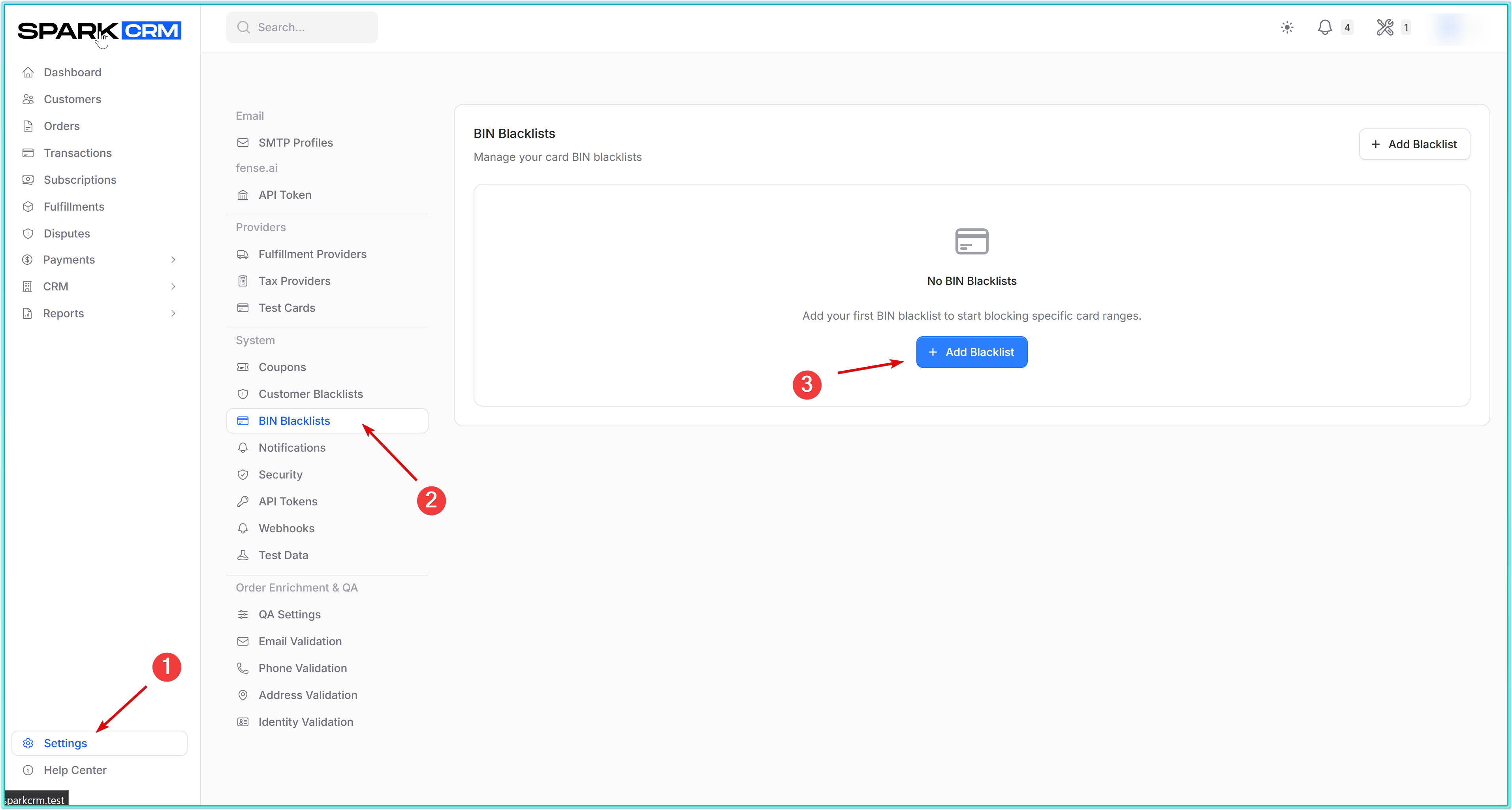This screenshot has height=810, width=1512.
Task: Expand the Payments submenu chevron
Action: 173,260
